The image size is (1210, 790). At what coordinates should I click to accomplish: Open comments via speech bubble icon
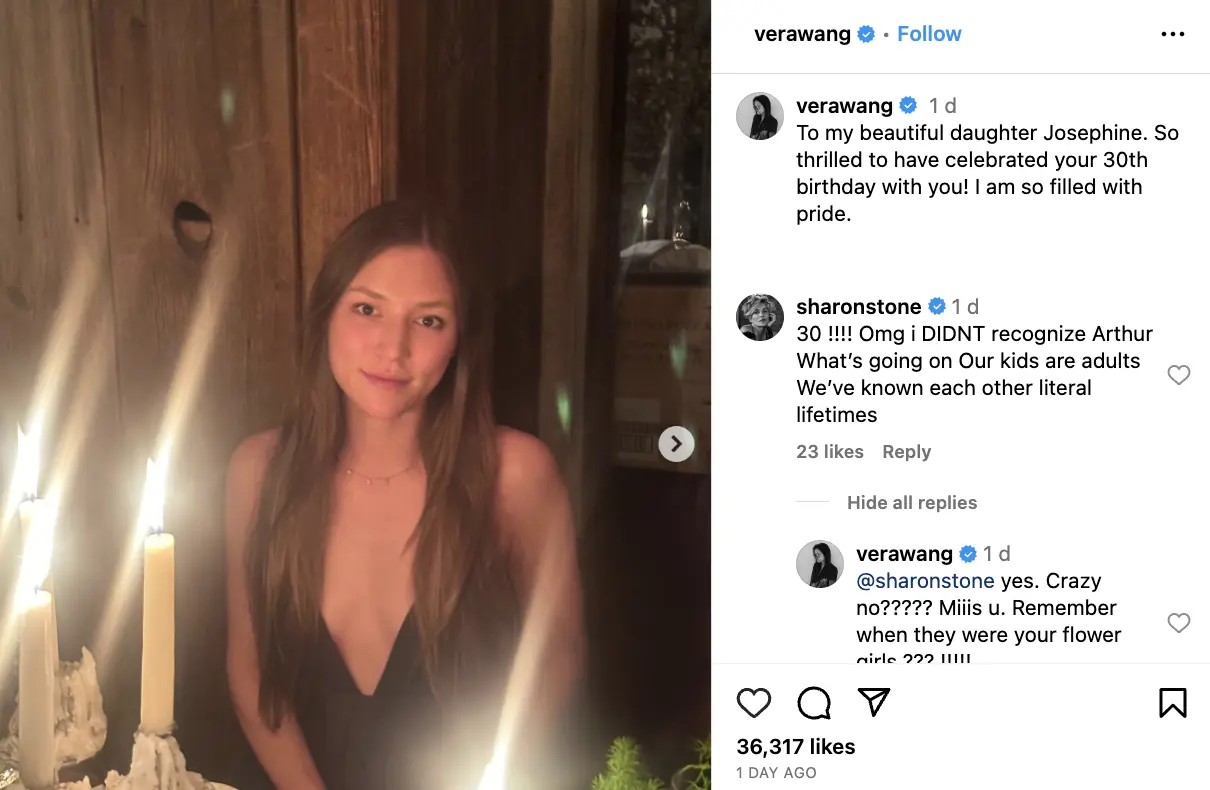[x=814, y=703]
